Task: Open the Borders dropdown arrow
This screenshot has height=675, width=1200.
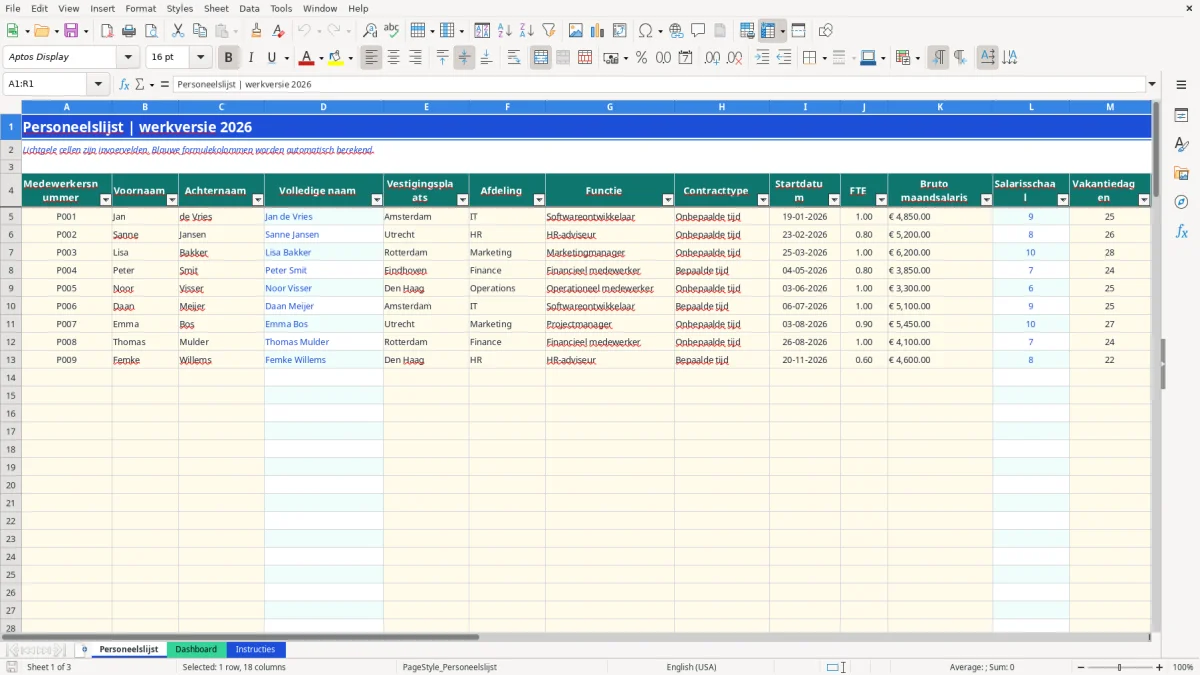Action: point(824,58)
